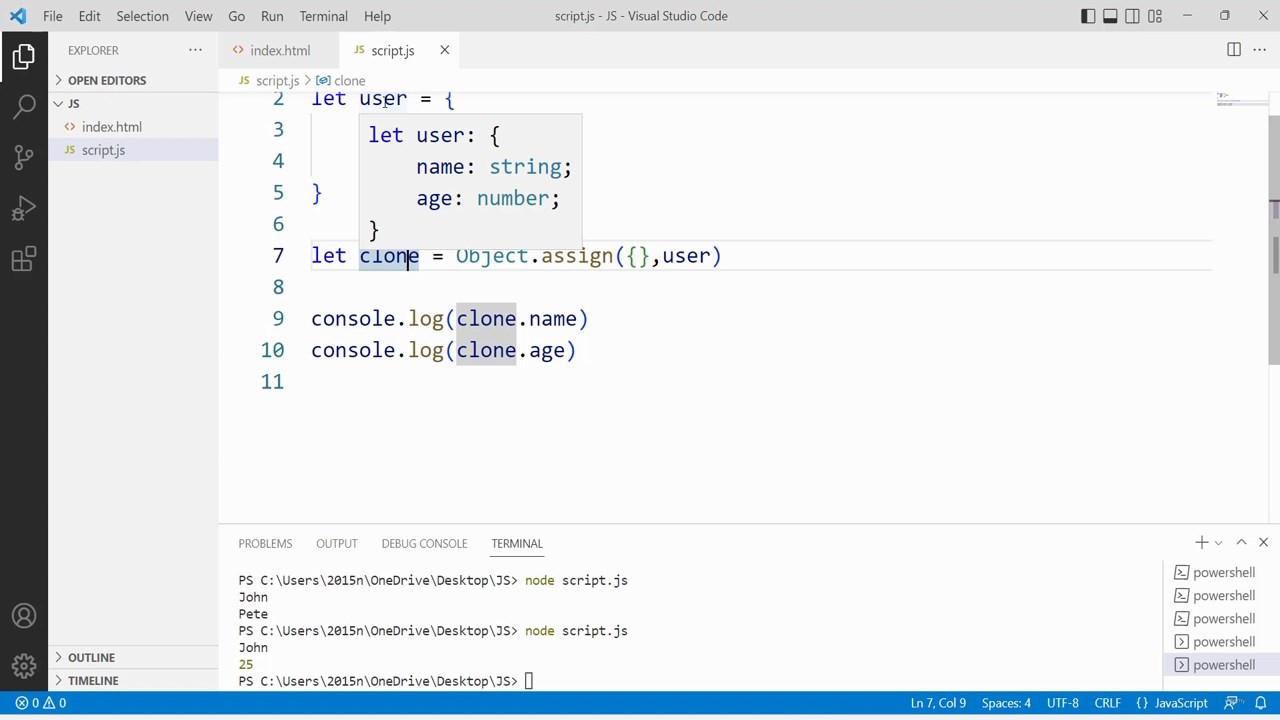Open notifications bell in status bar

pyautogui.click(x=1259, y=703)
